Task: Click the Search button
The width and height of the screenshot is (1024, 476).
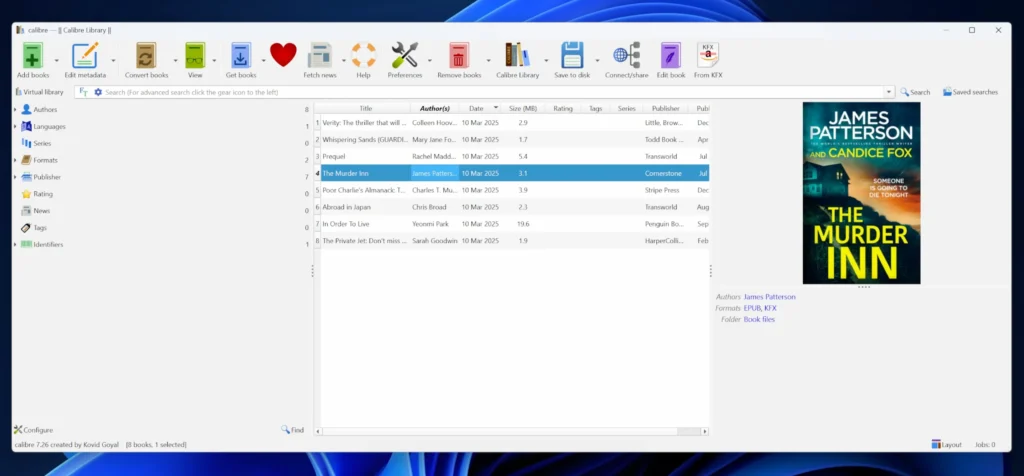Action: coord(915,92)
